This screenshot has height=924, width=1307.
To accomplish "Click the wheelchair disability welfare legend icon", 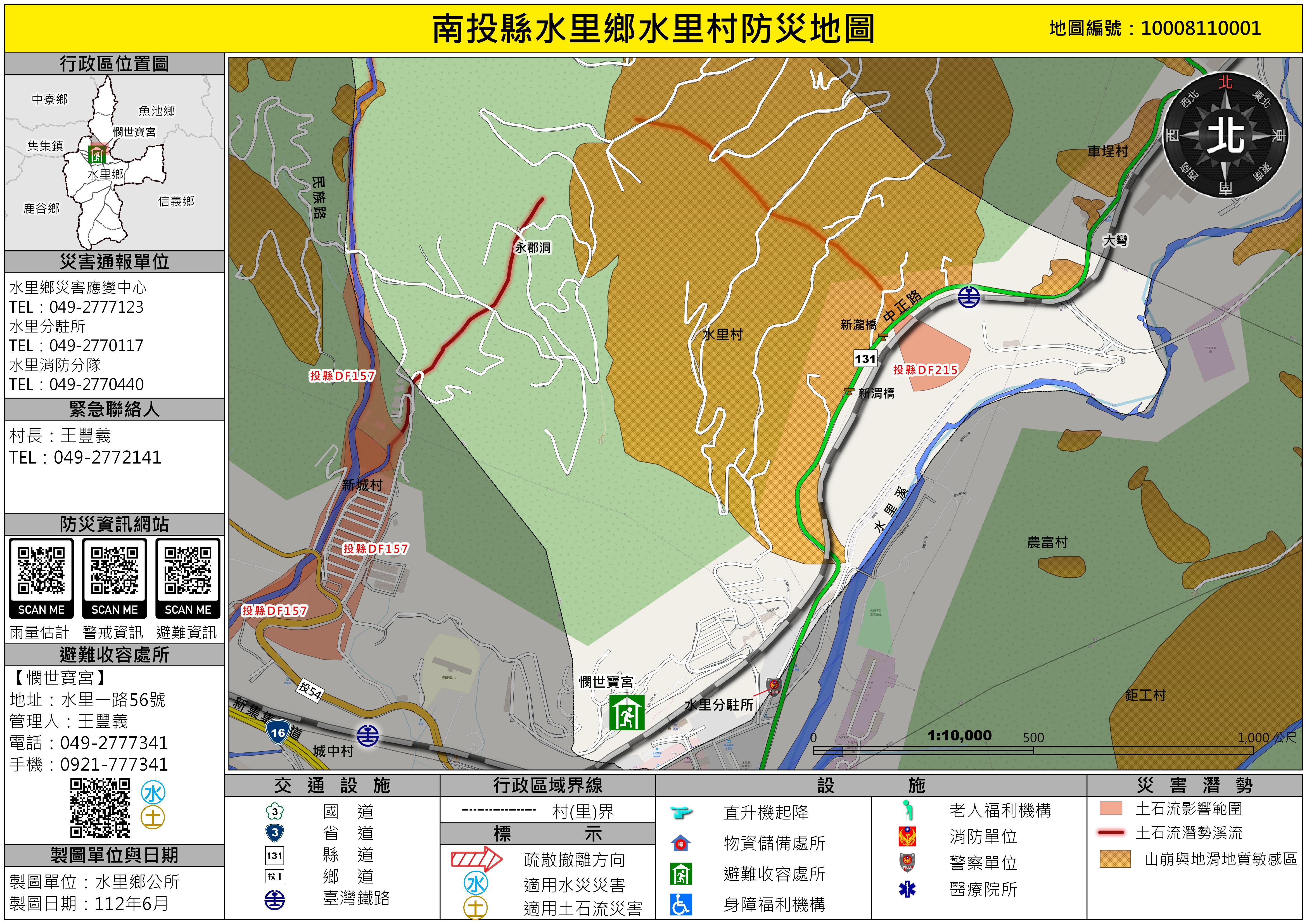I will (x=681, y=905).
